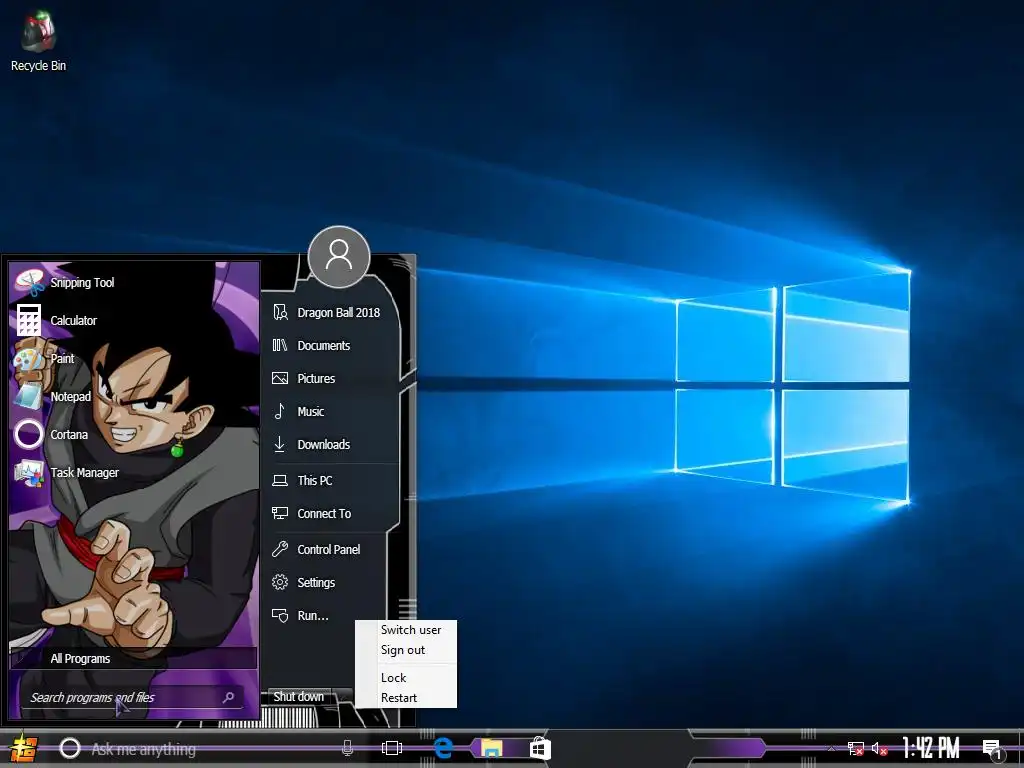Open Task View on the taskbar
Screen dimensions: 1024x768
point(392,748)
